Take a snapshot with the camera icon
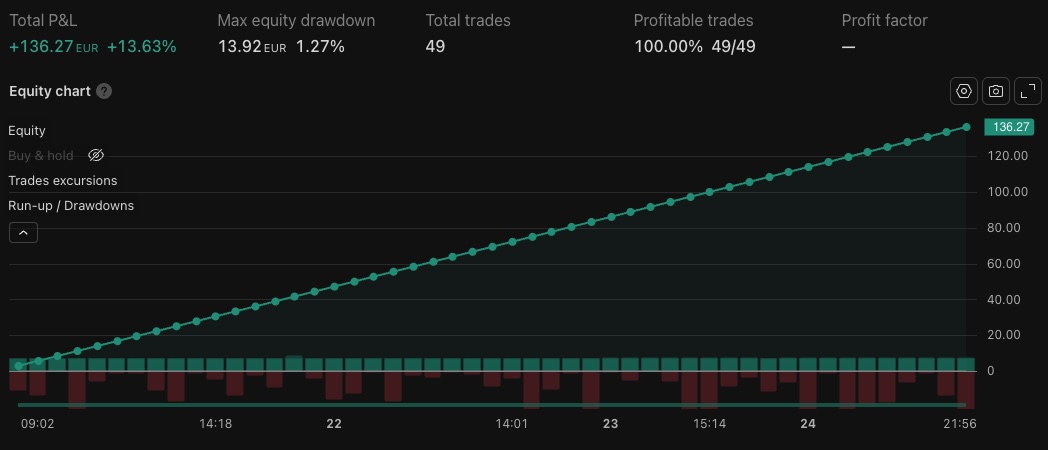The height and width of the screenshot is (450, 1048). (x=995, y=91)
